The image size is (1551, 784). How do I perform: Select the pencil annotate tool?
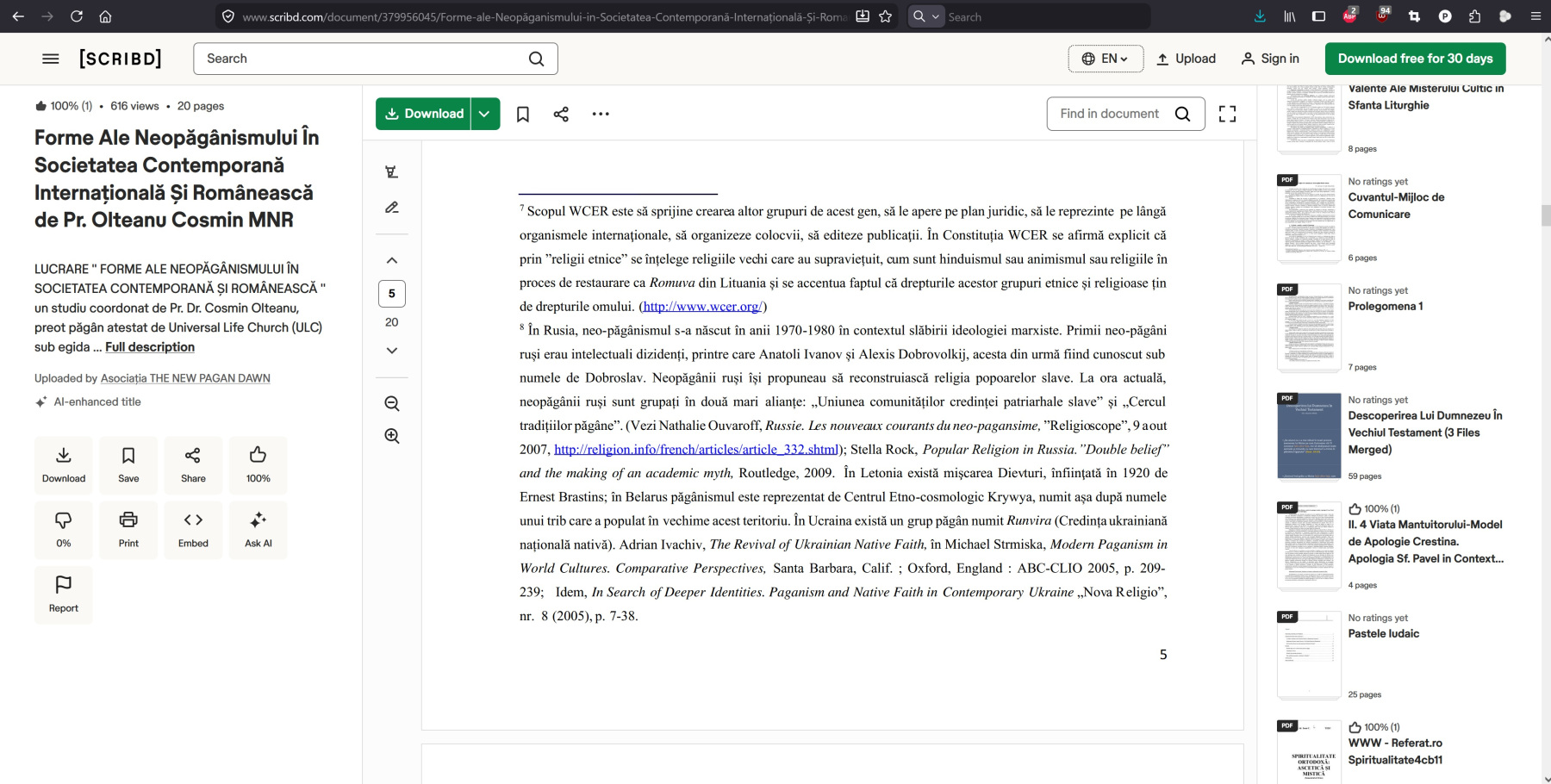tap(392, 208)
